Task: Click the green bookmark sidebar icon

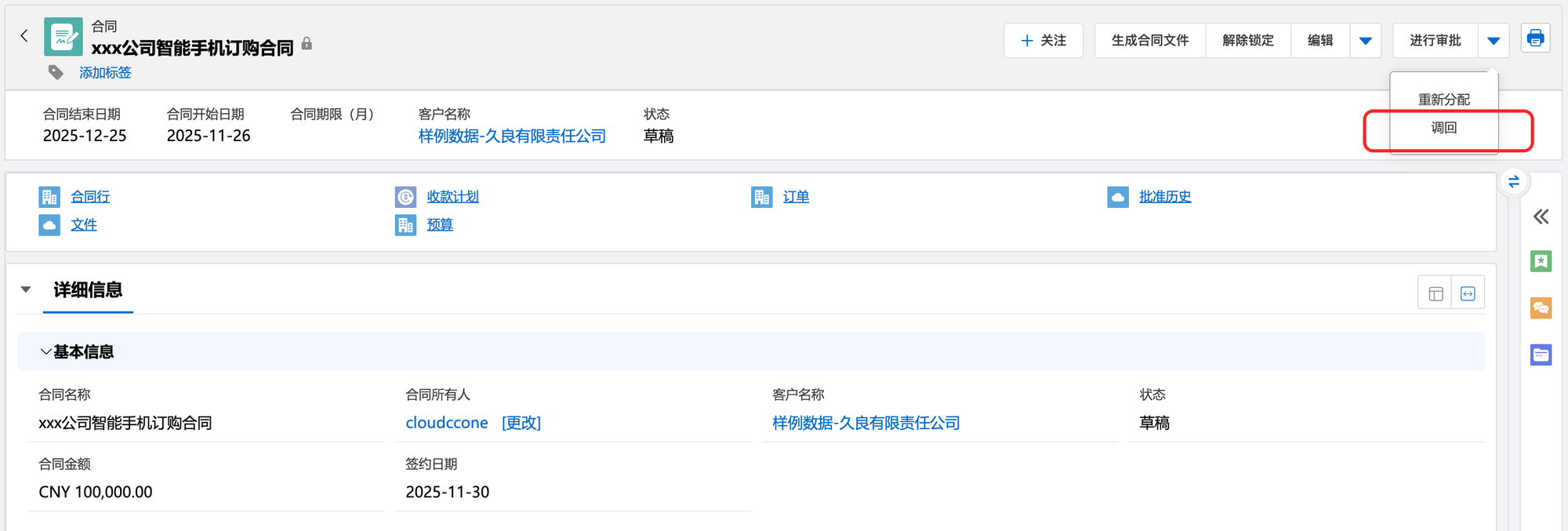Action: tap(1541, 261)
